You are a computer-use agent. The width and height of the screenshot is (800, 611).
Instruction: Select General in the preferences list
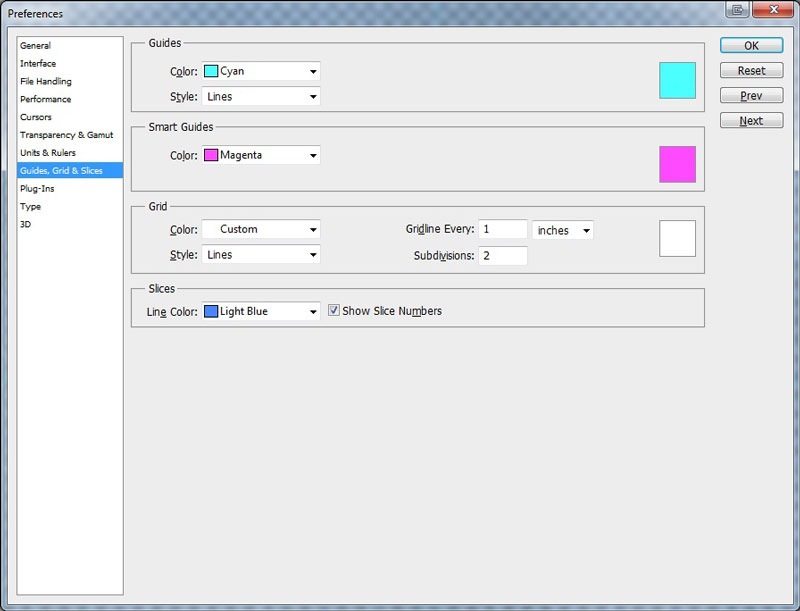pos(36,46)
